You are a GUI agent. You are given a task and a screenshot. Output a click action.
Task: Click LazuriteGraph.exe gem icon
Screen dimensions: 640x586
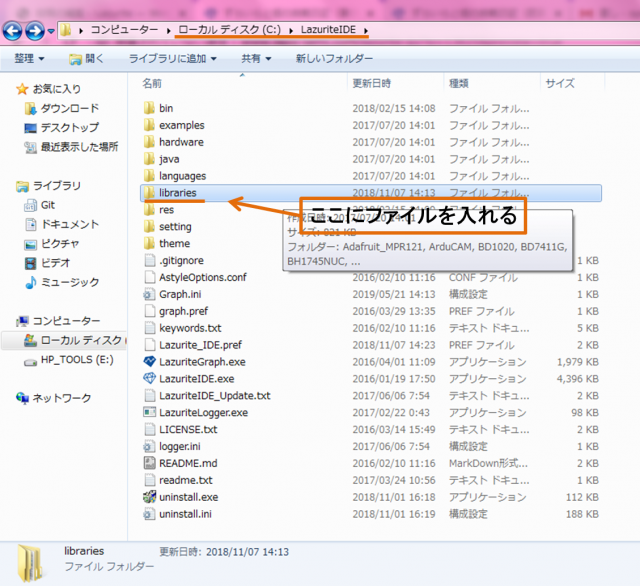[x=149, y=362]
